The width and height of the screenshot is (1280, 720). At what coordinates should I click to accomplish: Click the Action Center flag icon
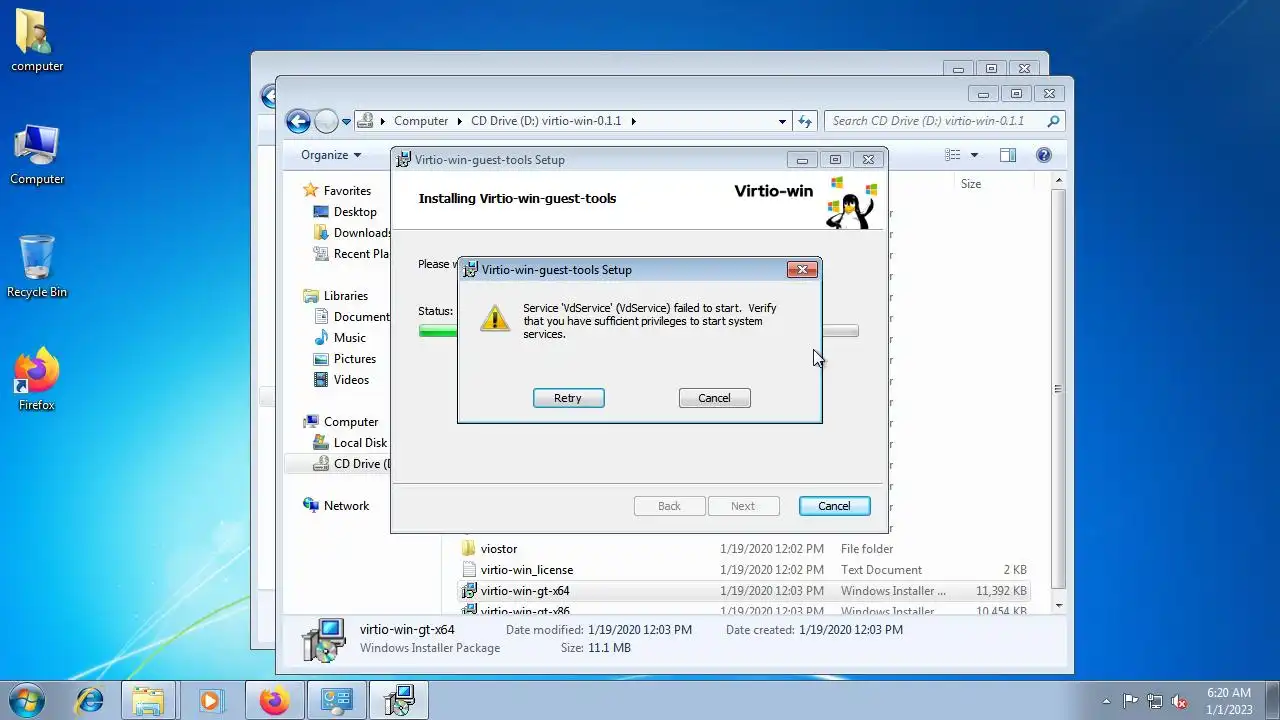click(x=1130, y=701)
